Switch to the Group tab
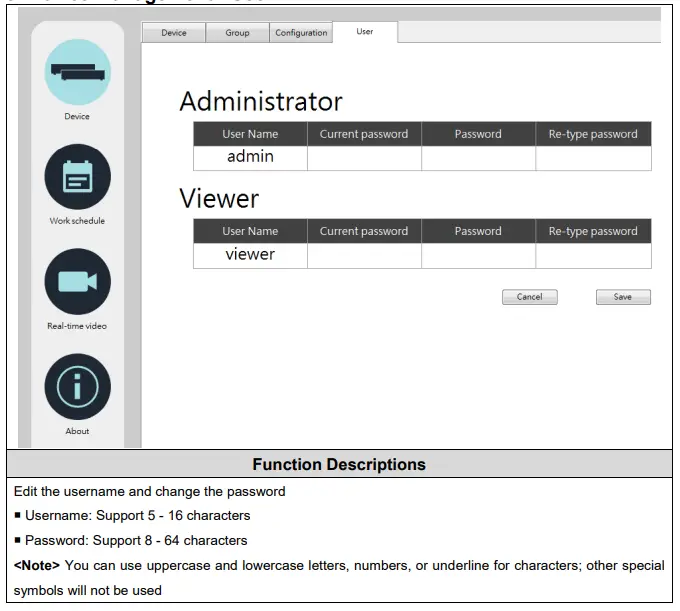Viewport: 680px width, 611px height. (x=237, y=33)
